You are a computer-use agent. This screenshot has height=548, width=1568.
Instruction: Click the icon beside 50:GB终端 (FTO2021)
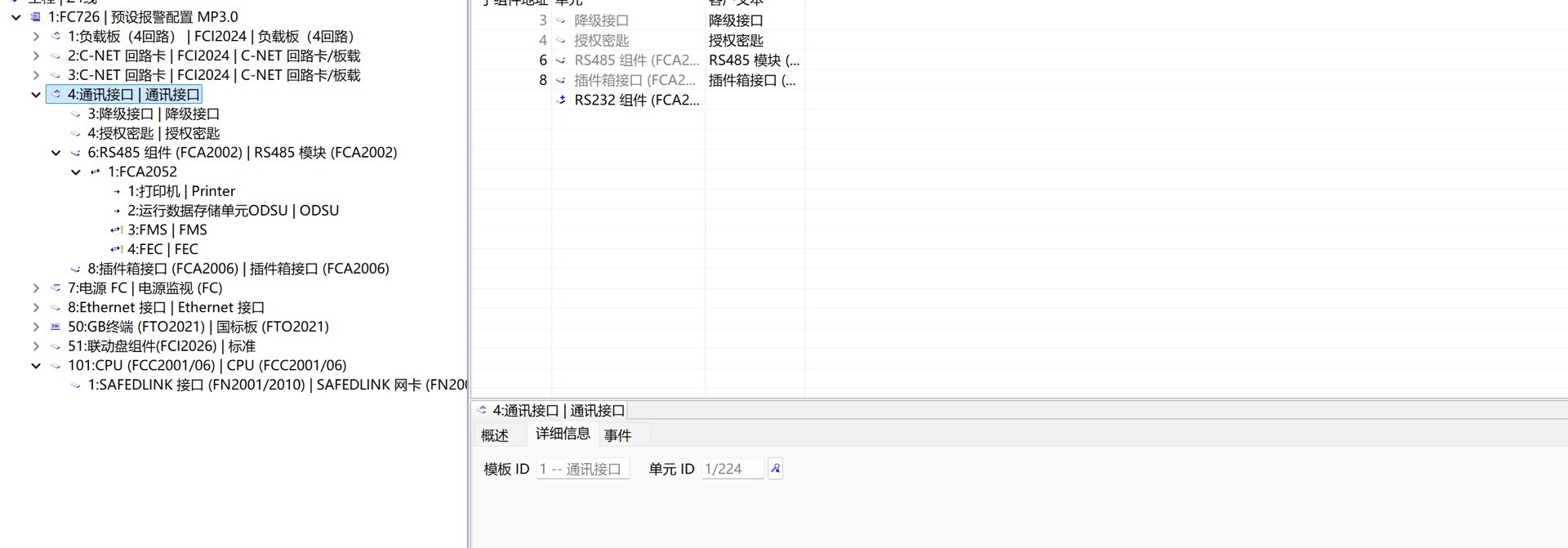[56, 327]
